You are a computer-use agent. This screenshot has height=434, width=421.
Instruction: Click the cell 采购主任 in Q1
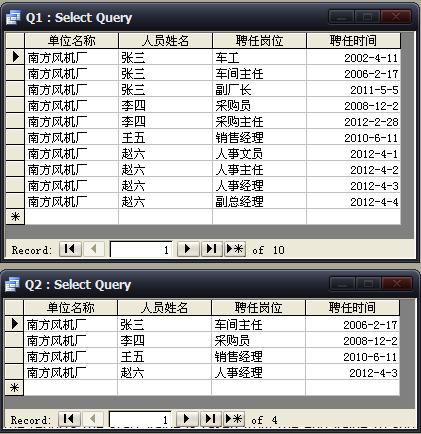pos(259,121)
